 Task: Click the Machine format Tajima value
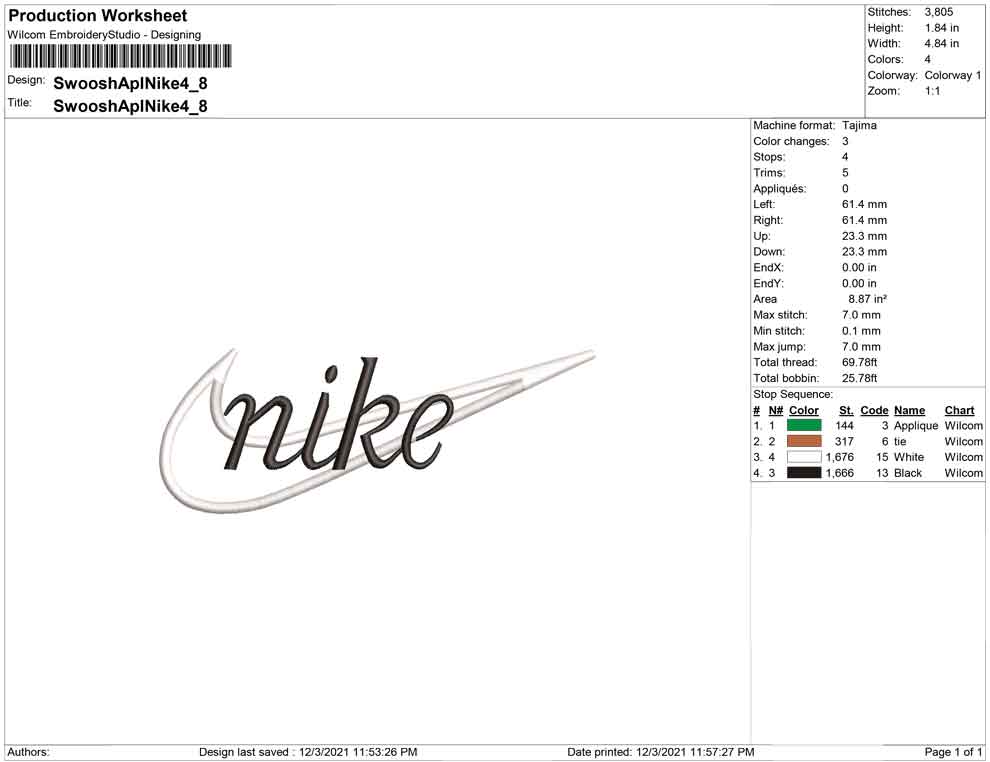[859, 126]
